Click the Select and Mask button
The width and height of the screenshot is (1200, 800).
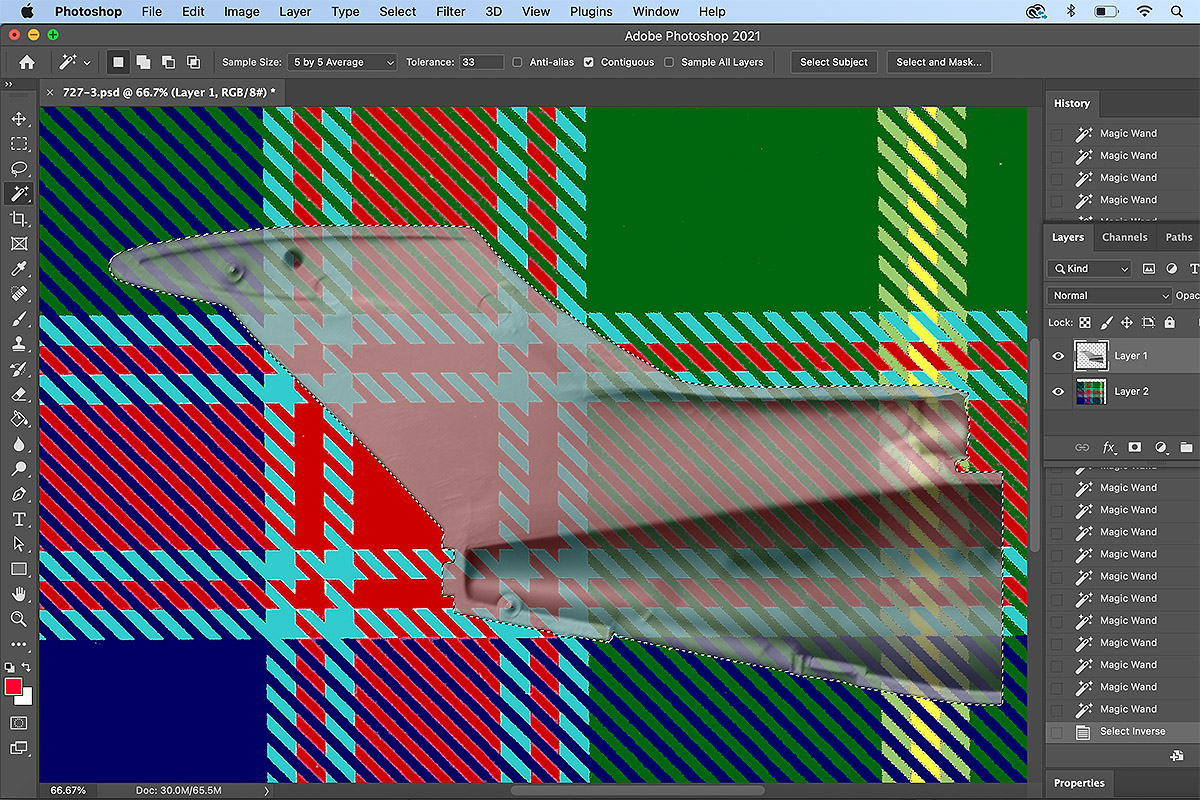click(938, 62)
